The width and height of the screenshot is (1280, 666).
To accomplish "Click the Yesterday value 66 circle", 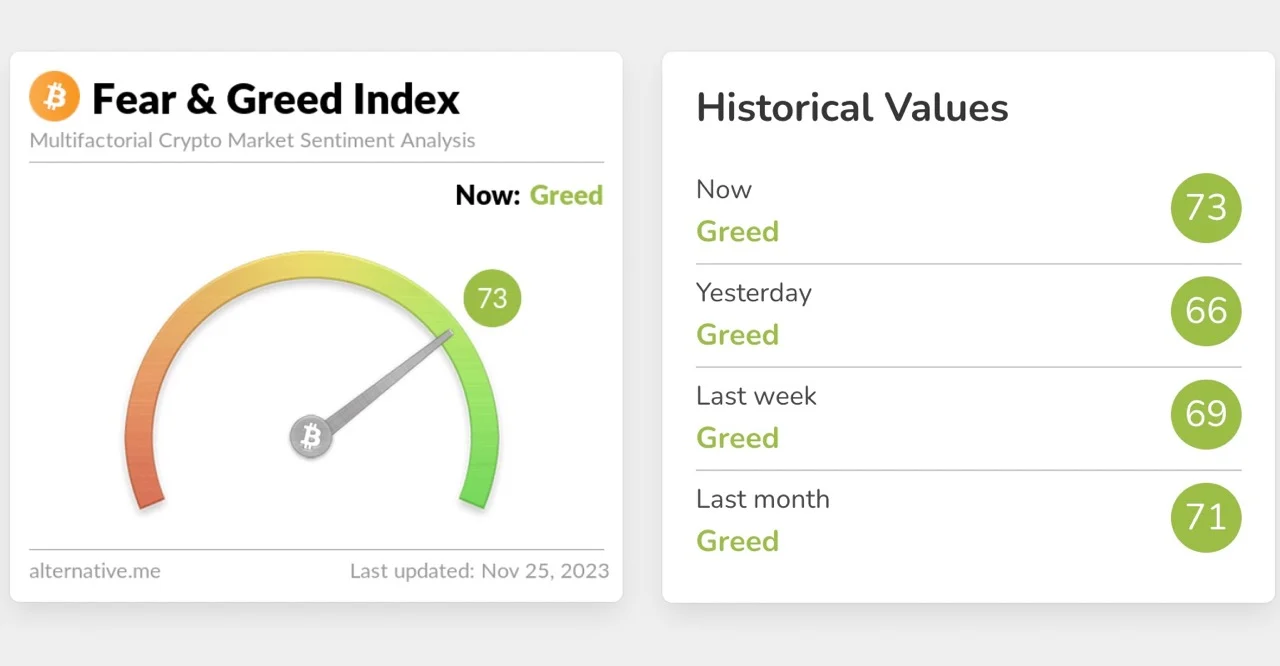I will tap(1205, 311).
